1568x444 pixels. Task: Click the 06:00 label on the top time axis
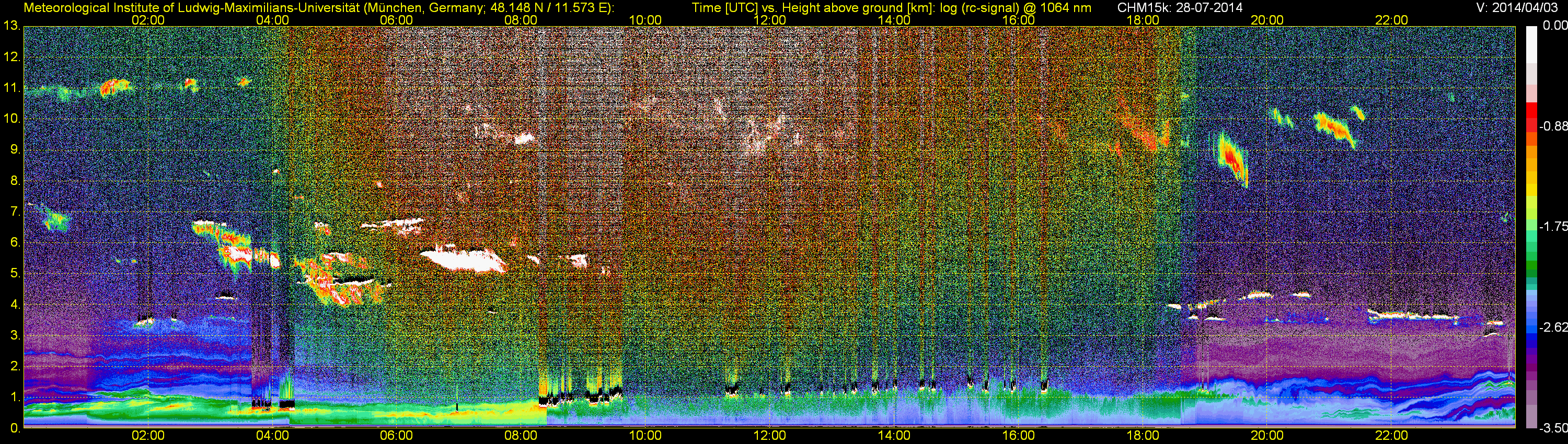pos(396,20)
